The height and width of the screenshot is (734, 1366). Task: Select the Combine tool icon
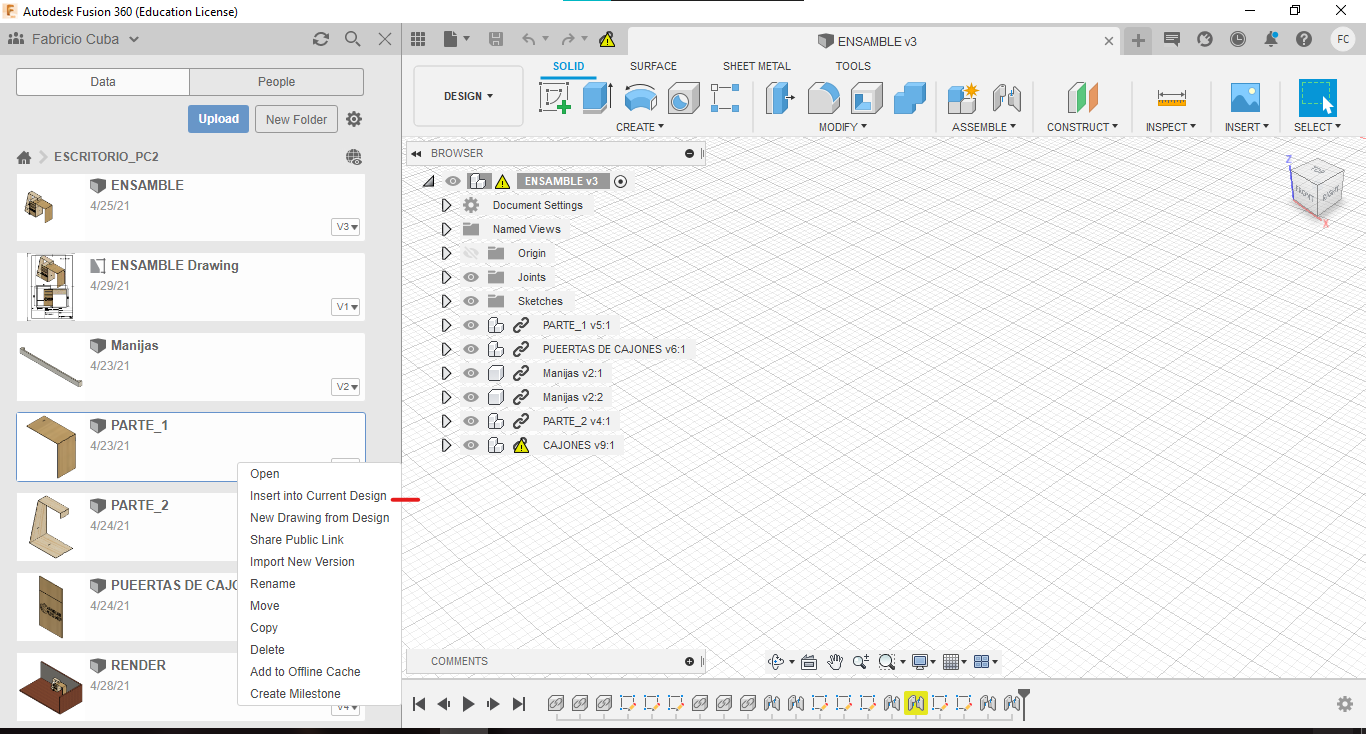(909, 98)
